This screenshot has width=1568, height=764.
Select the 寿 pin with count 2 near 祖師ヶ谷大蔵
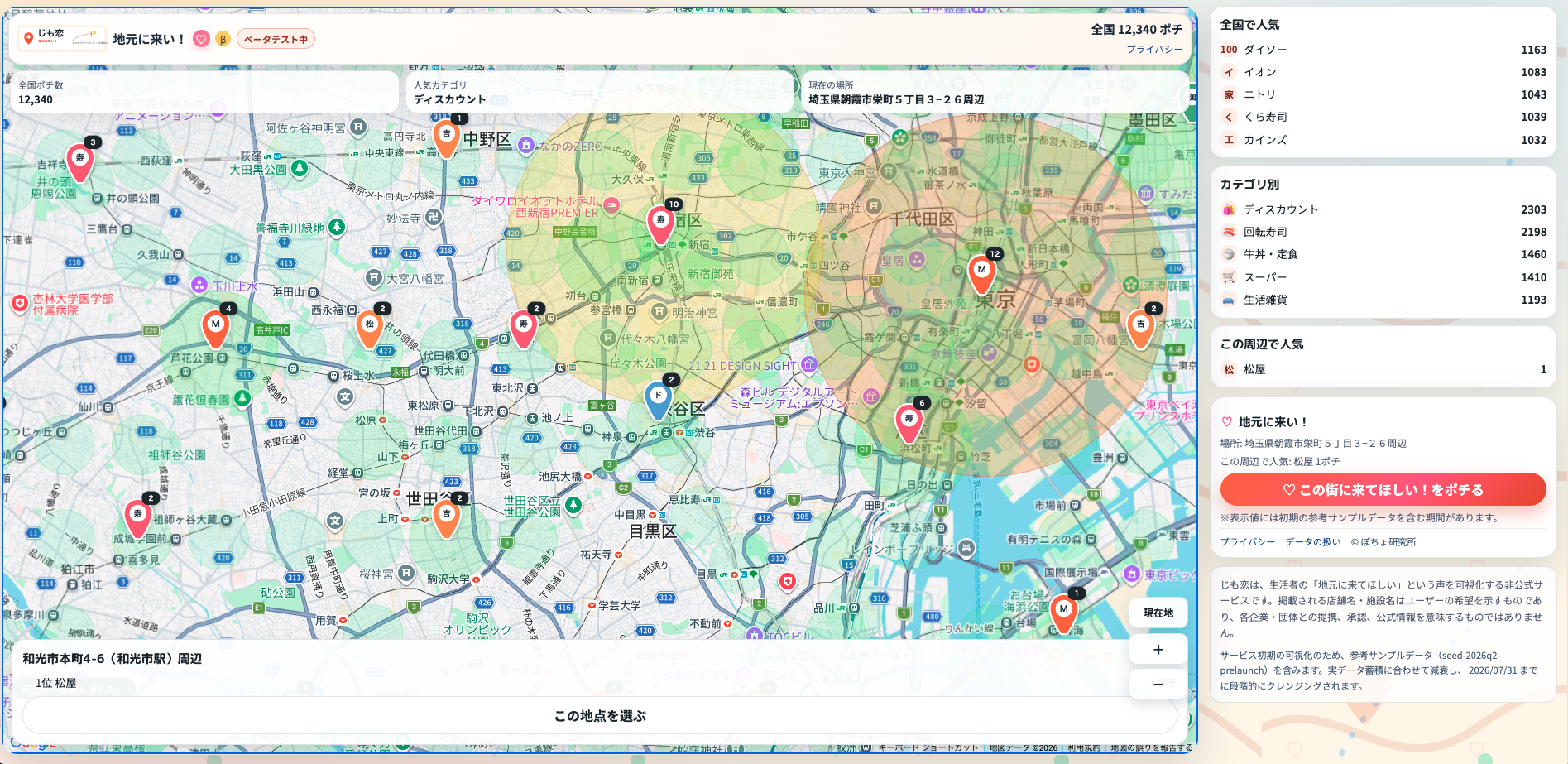[x=138, y=518]
